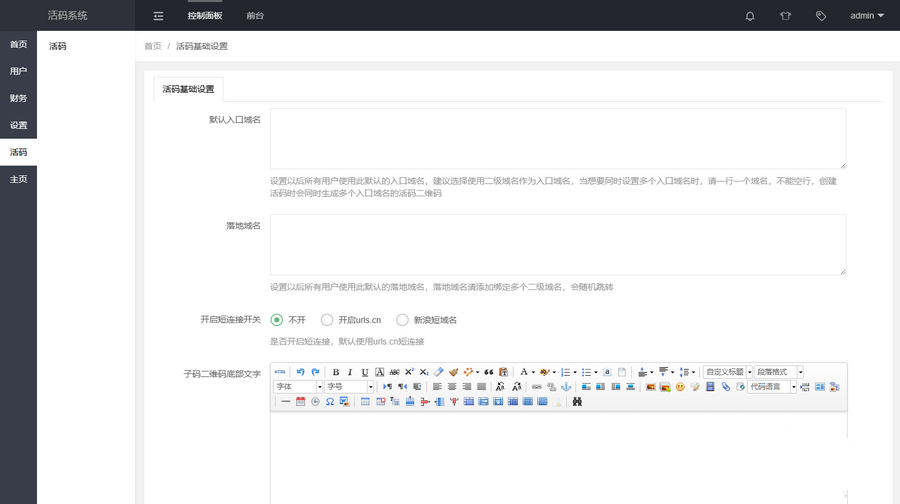Image resolution: width=900 pixels, height=504 pixels.
Task: Insert date with calendar icon
Action: [300, 402]
